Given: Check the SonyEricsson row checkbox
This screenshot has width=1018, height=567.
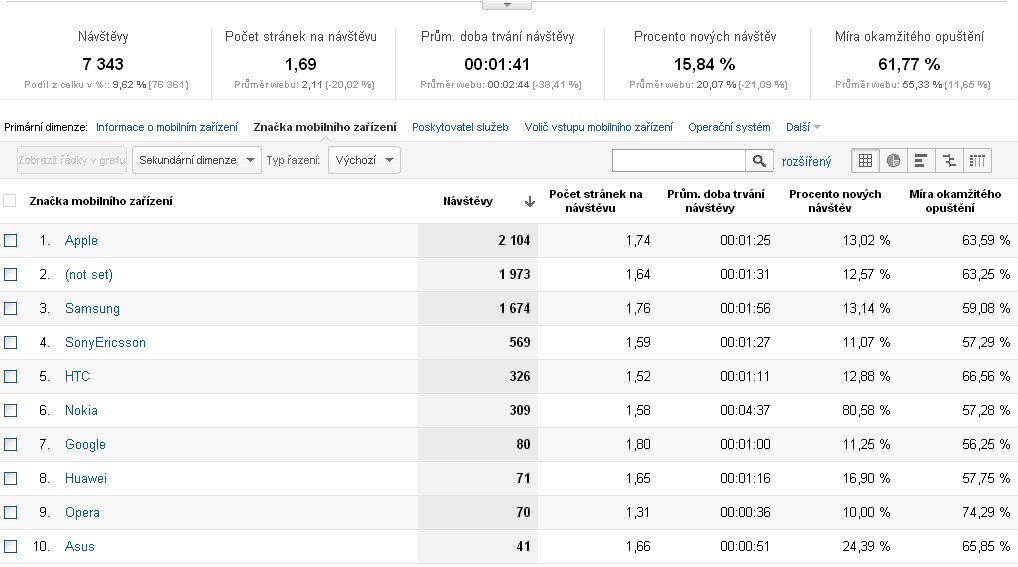Looking at the screenshot, I should point(10,342).
